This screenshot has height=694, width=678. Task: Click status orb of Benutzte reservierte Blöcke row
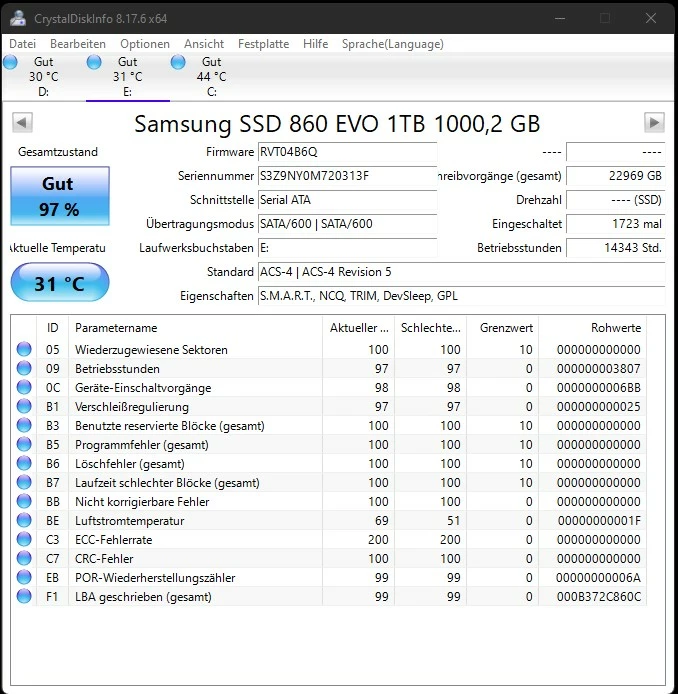click(24, 425)
